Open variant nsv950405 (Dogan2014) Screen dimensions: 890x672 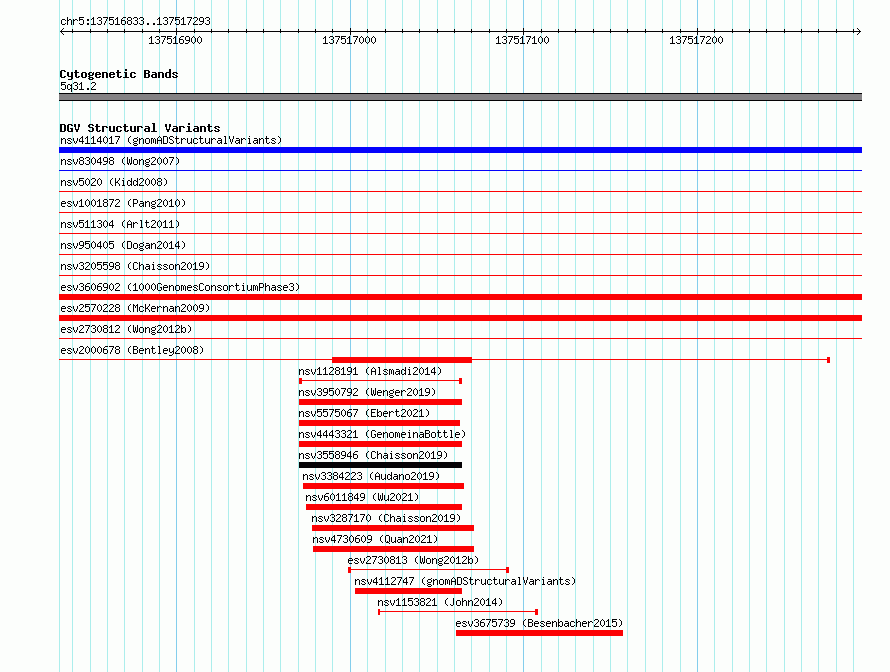coord(123,245)
